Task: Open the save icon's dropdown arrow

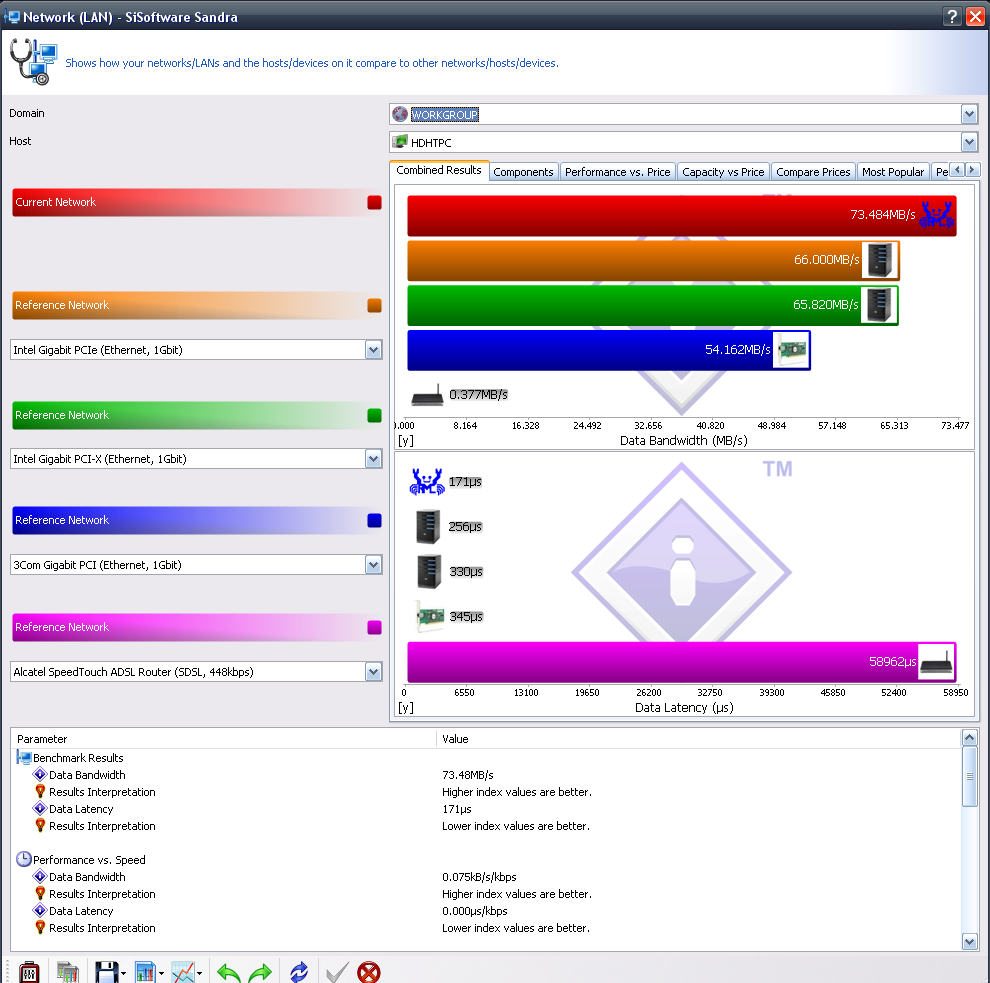Action: pos(123,973)
